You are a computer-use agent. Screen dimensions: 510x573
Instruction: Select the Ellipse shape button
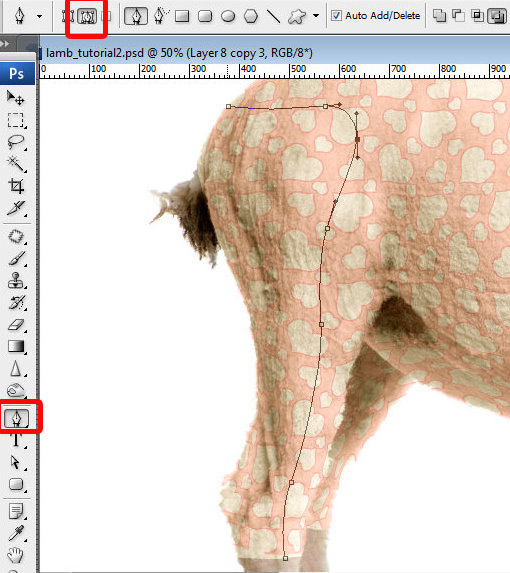point(228,16)
